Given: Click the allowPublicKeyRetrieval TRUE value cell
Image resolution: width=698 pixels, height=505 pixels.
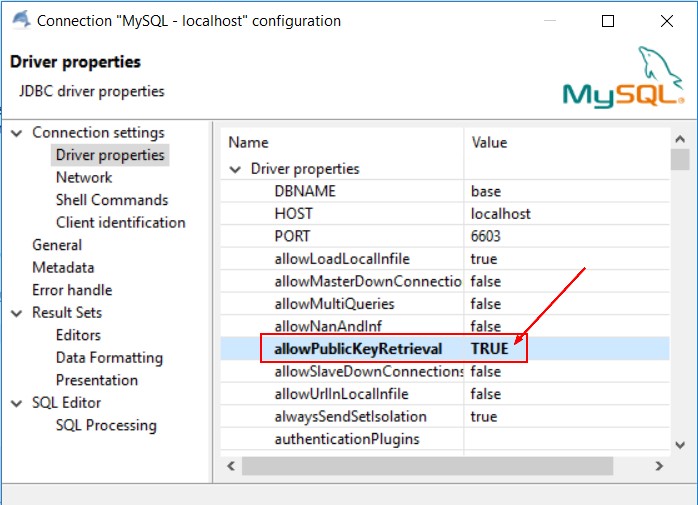Looking at the screenshot, I should [490, 349].
